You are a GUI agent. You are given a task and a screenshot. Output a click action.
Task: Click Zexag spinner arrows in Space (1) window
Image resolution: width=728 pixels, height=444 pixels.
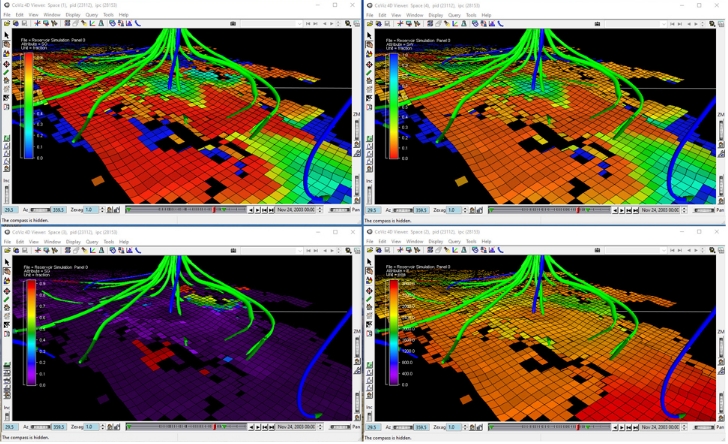tap(103, 210)
